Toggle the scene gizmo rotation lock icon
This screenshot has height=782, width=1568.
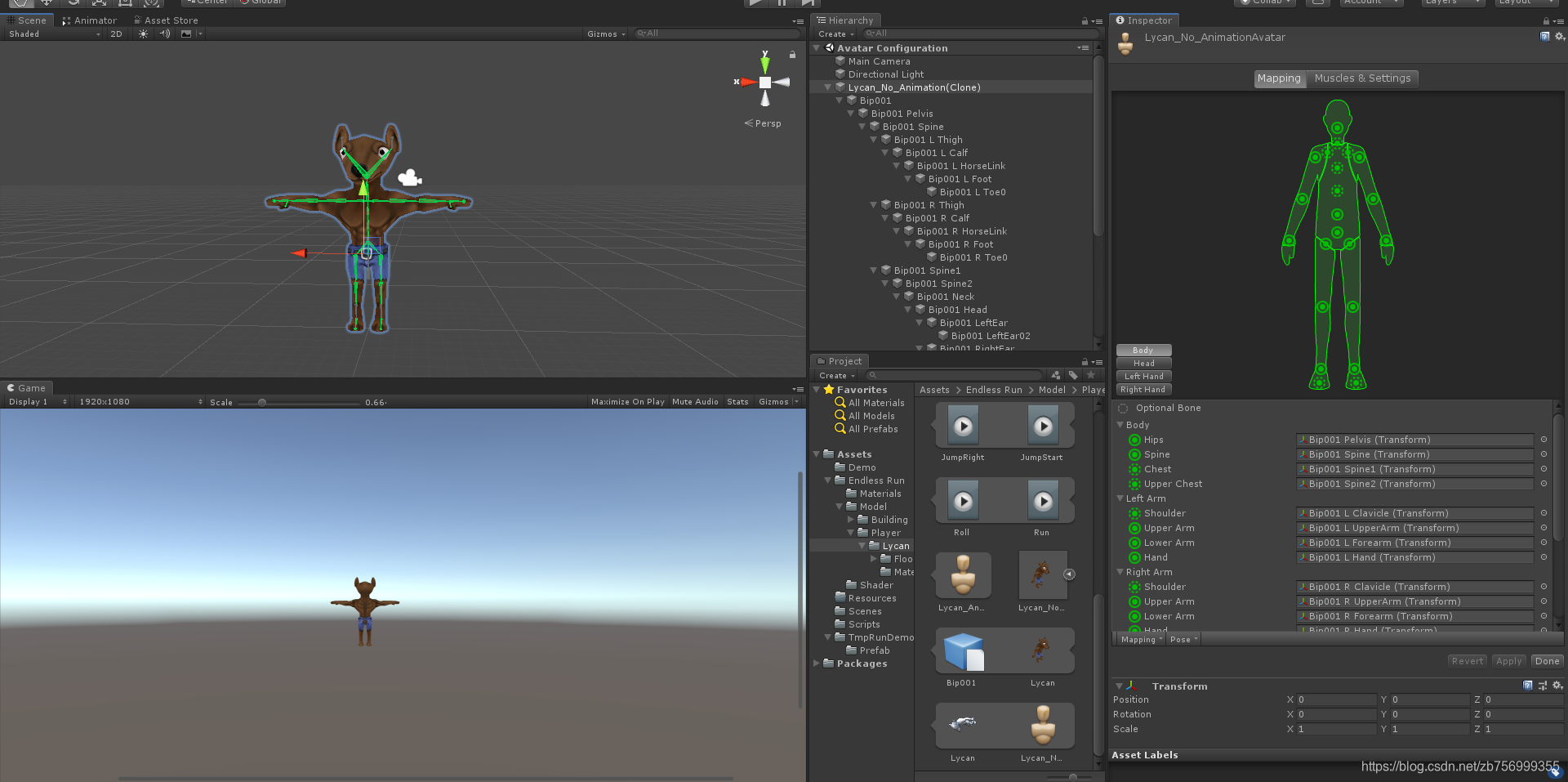(792, 55)
